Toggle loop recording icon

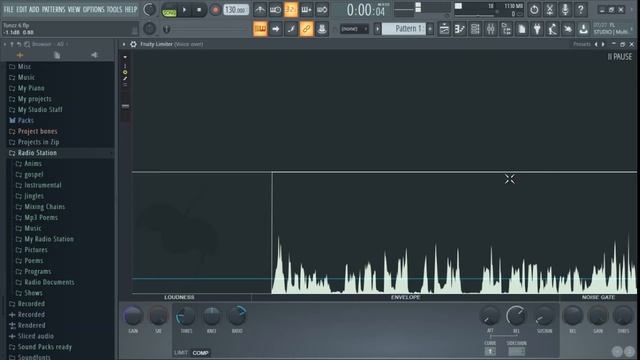click(x=322, y=9)
